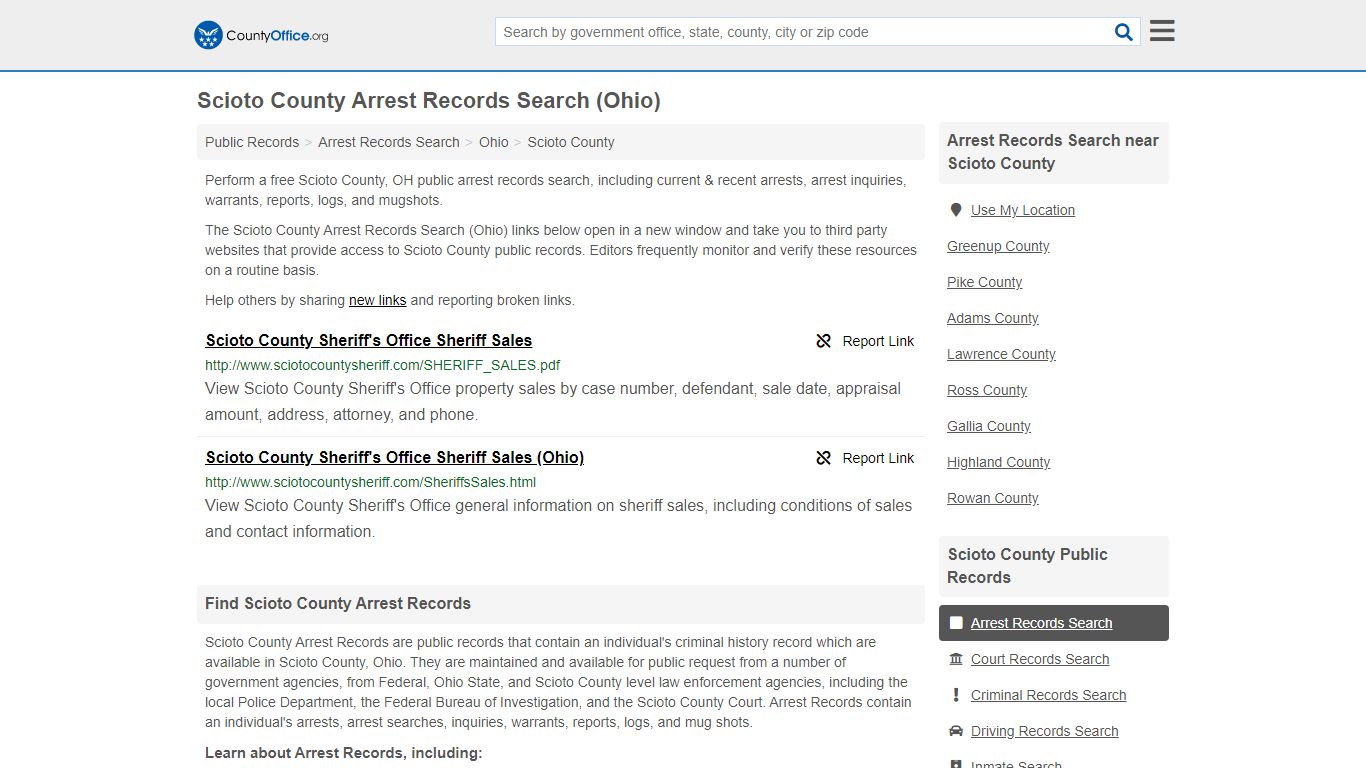
Task: Click the 'Arrest Records Search near Scioto County' heading
Action: point(1053,152)
